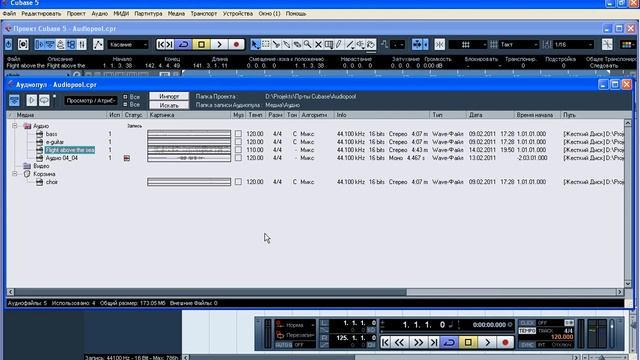Select e-guitar audio file row

[54, 142]
